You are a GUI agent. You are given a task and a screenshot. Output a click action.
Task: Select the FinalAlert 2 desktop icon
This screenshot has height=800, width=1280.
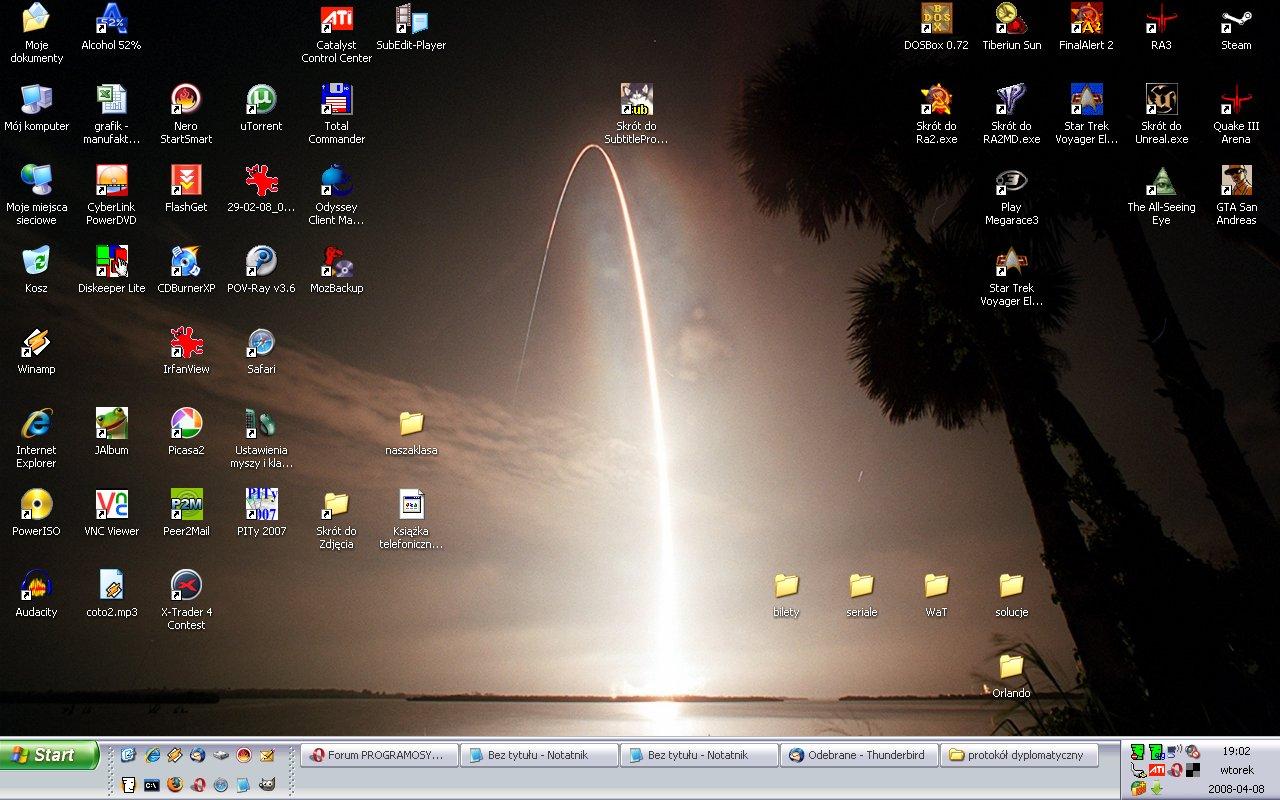[x=1086, y=27]
